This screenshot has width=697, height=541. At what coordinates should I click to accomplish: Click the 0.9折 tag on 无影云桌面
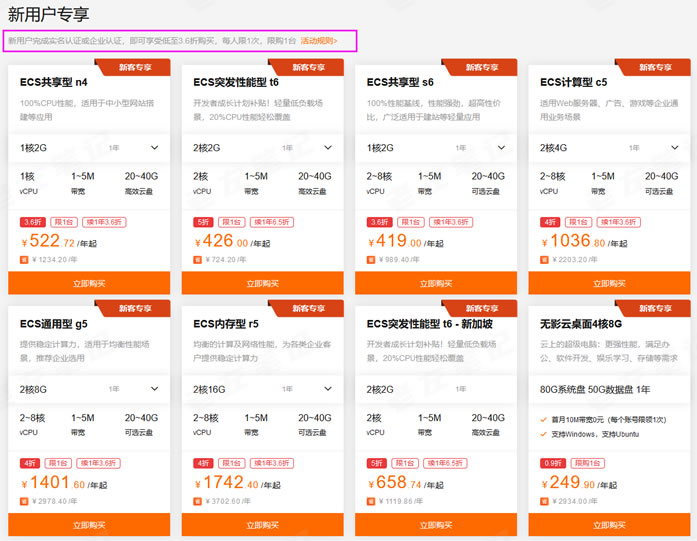(x=553, y=463)
